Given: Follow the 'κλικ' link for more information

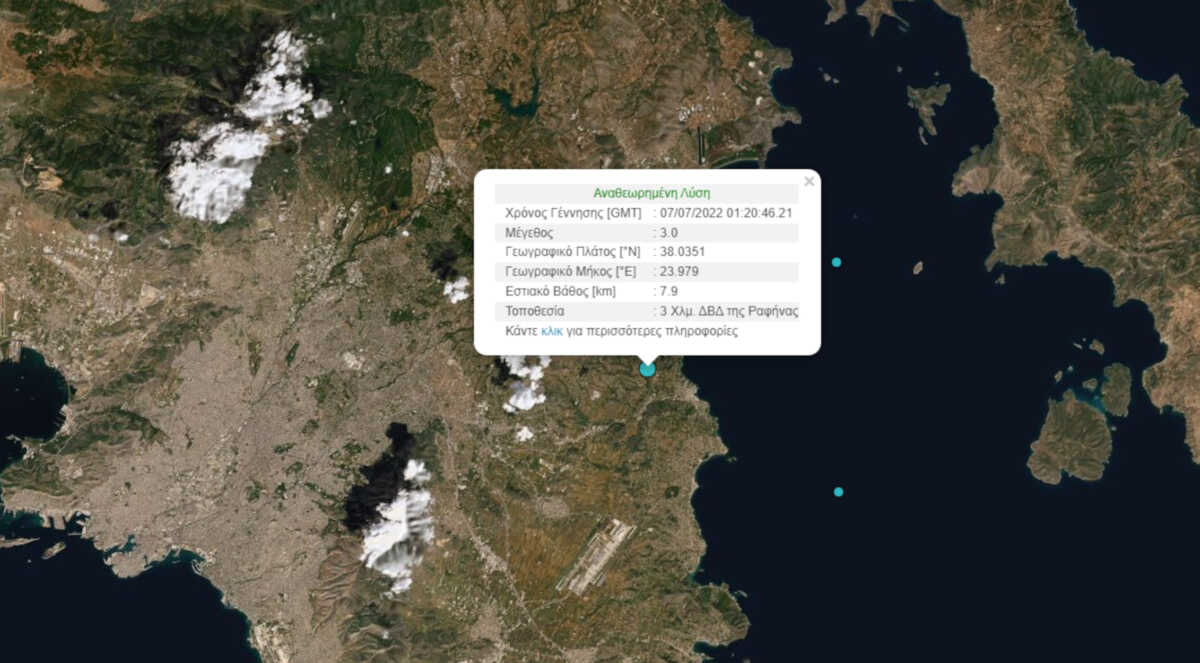Looking at the screenshot, I should pos(552,331).
